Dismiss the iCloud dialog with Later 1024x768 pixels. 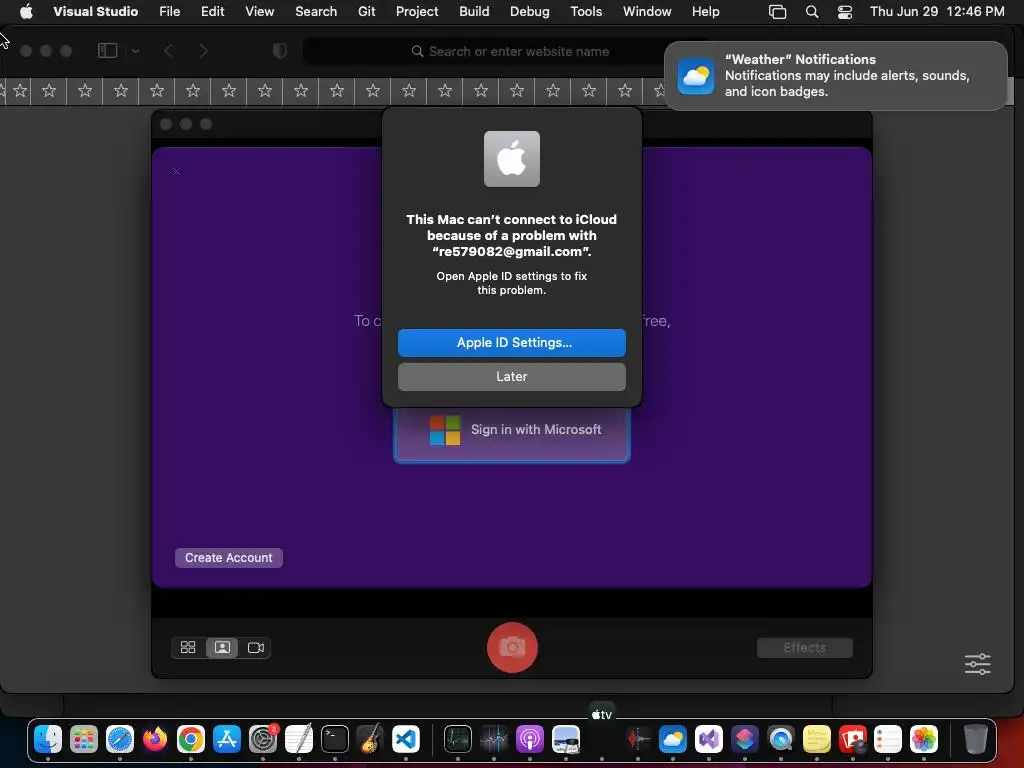tap(511, 377)
